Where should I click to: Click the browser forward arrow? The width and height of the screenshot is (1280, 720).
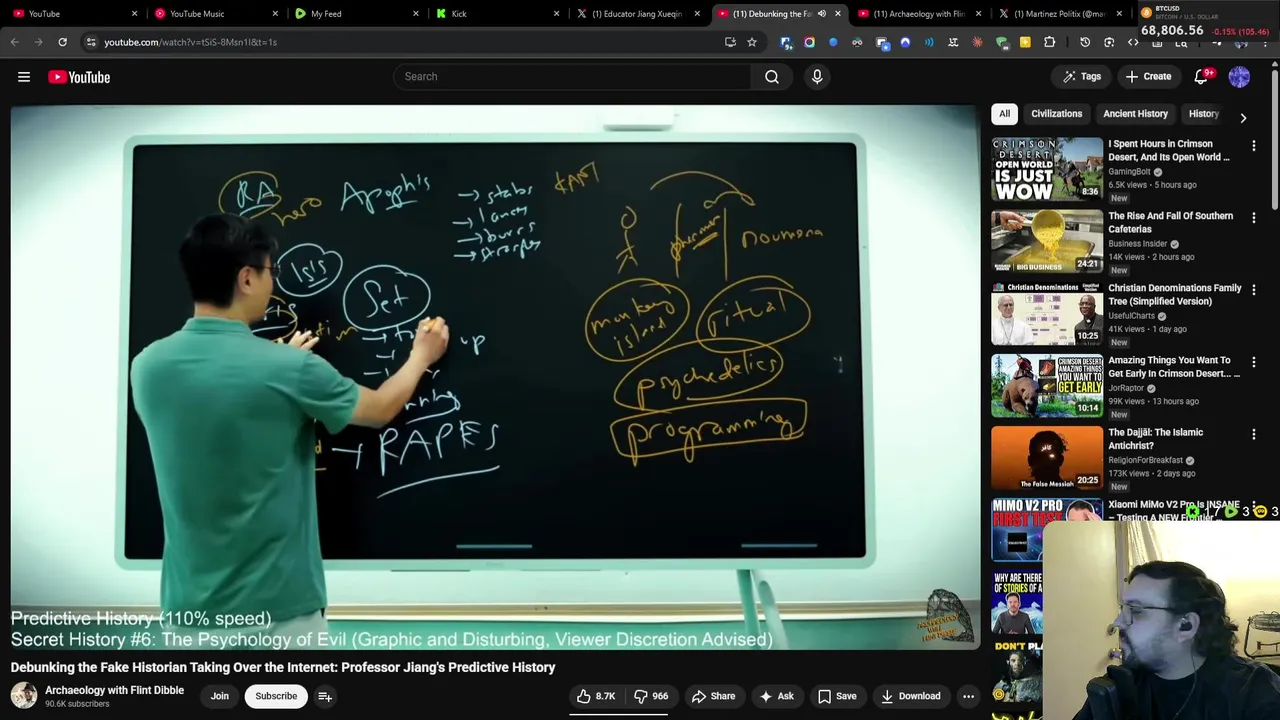point(38,42)
